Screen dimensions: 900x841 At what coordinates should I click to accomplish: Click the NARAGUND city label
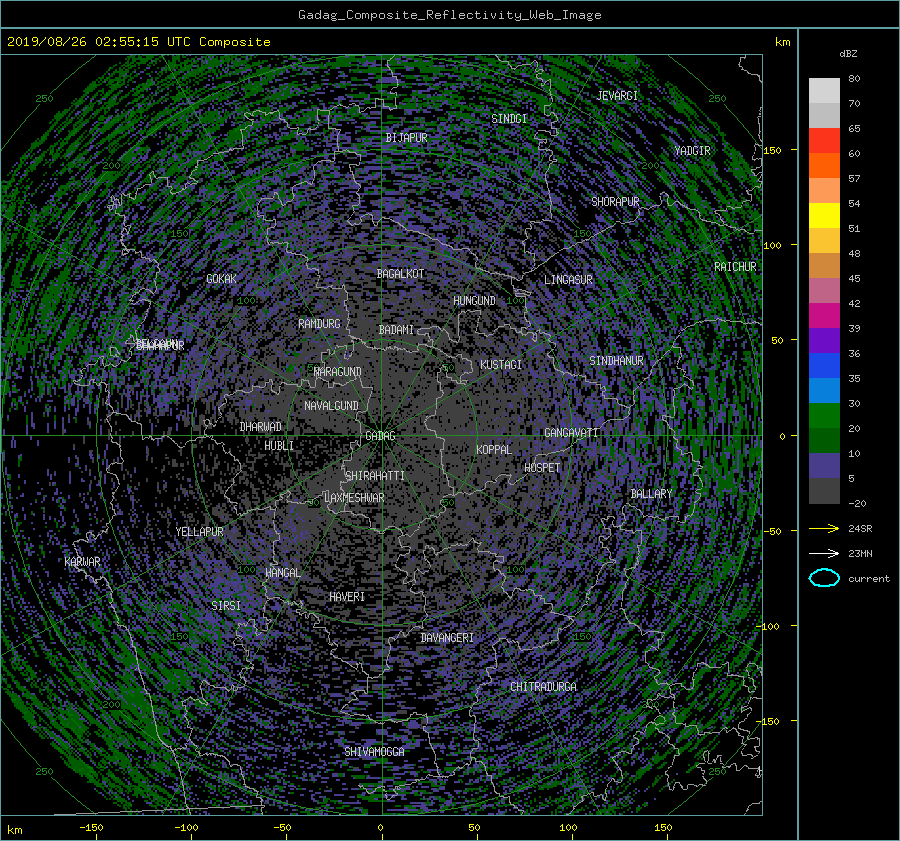pos(338,372)
